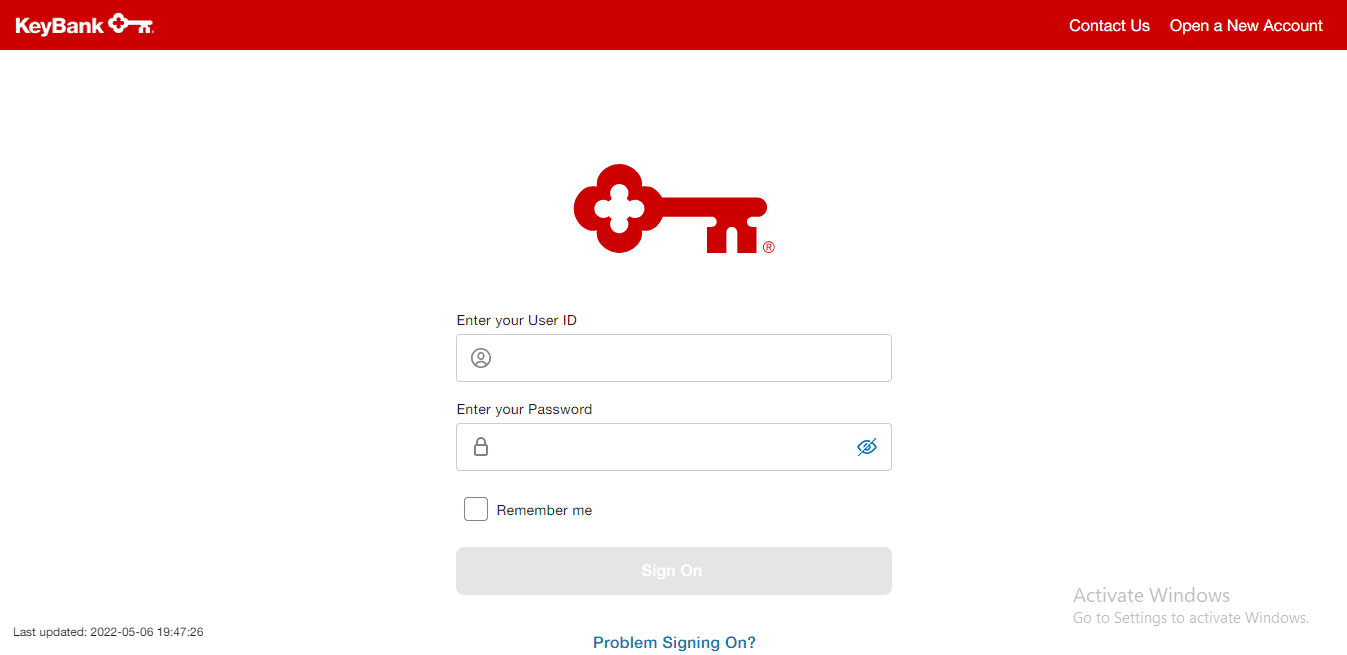Click the red header banner area
The width and height of the screenshot is (1347, 655).
[600, 25]
